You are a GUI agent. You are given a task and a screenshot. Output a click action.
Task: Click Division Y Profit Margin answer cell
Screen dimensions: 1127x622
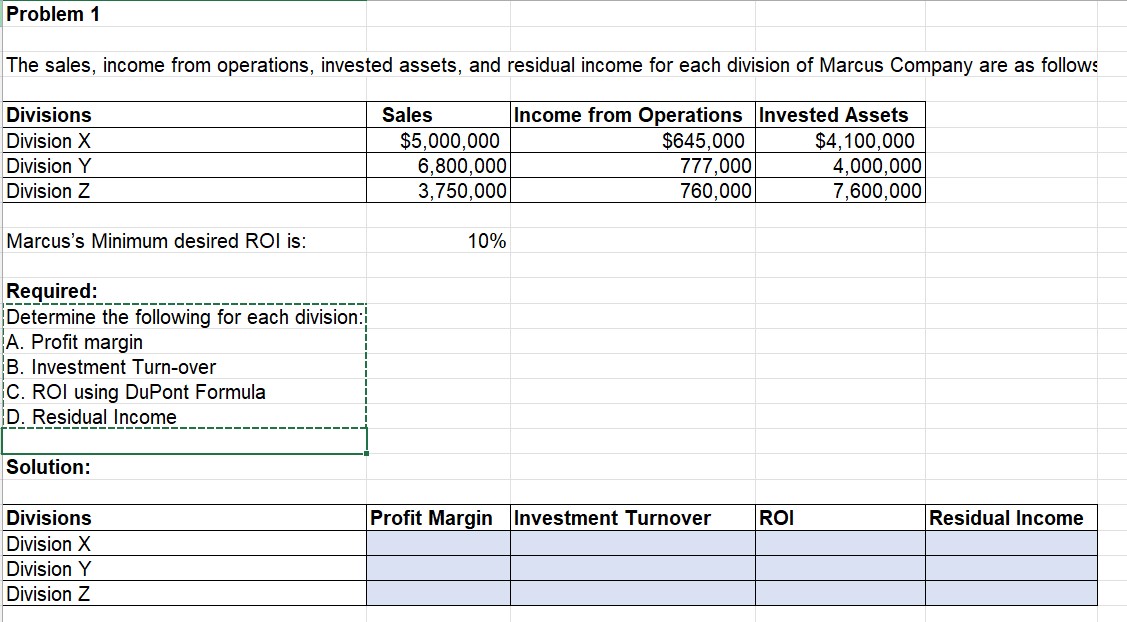[x=438, y=568]
